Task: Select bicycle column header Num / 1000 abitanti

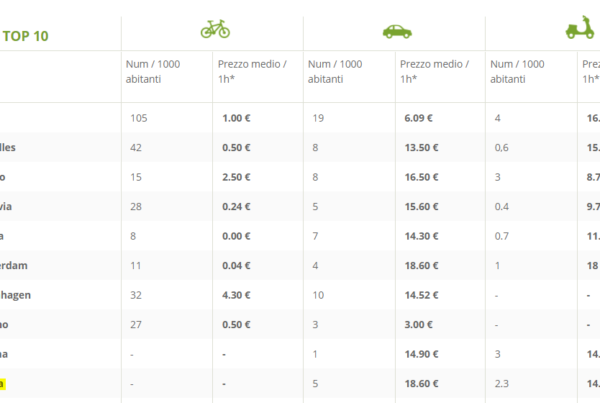Action: point(150,71)
